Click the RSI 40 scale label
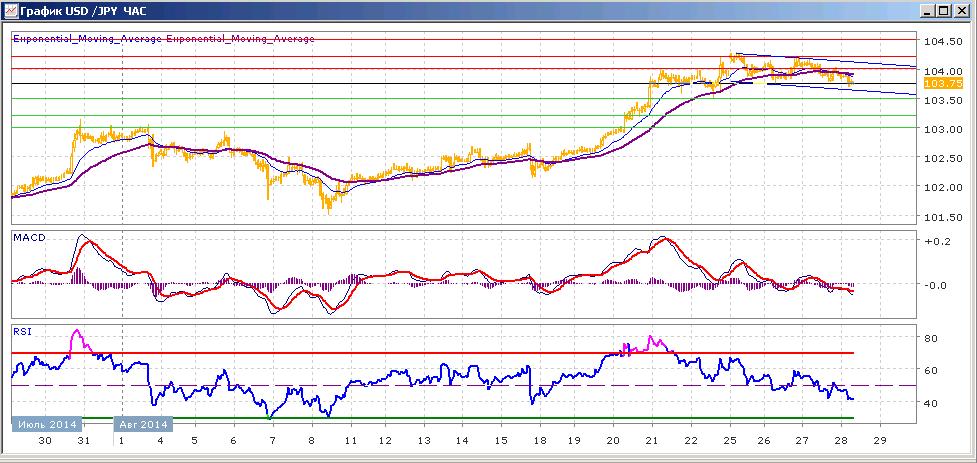 [x=933, y=403]
